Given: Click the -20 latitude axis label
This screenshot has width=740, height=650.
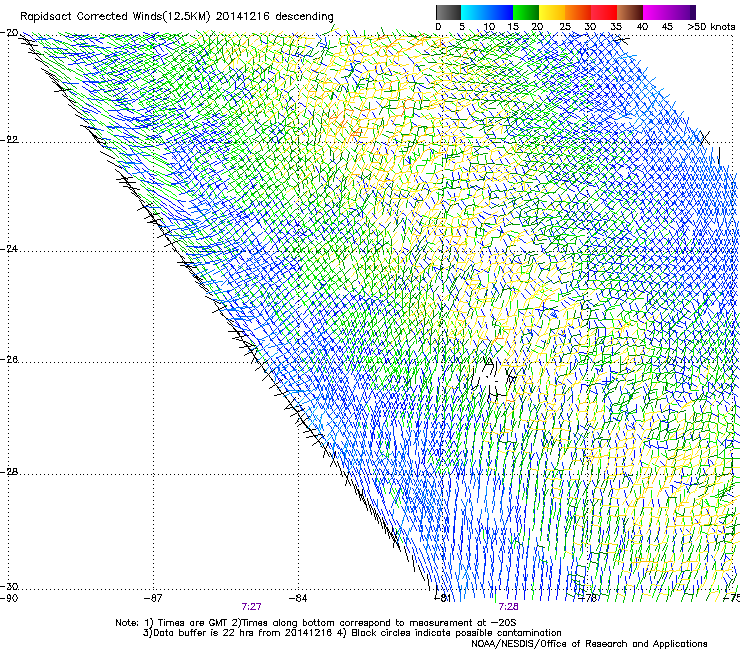Looking at the screenshot, I should point(9,33).
